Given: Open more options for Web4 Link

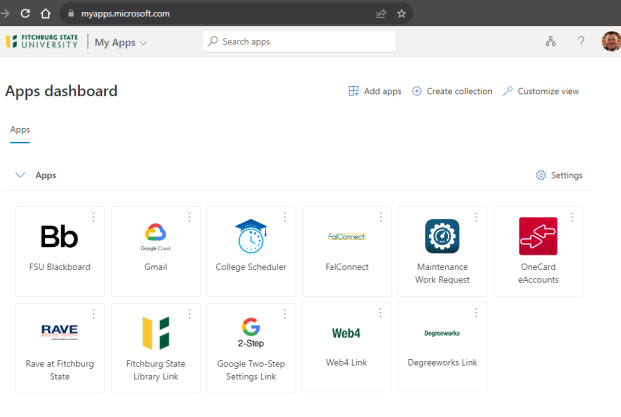Looking at the screenshot, I should click(x=380, y=313).
